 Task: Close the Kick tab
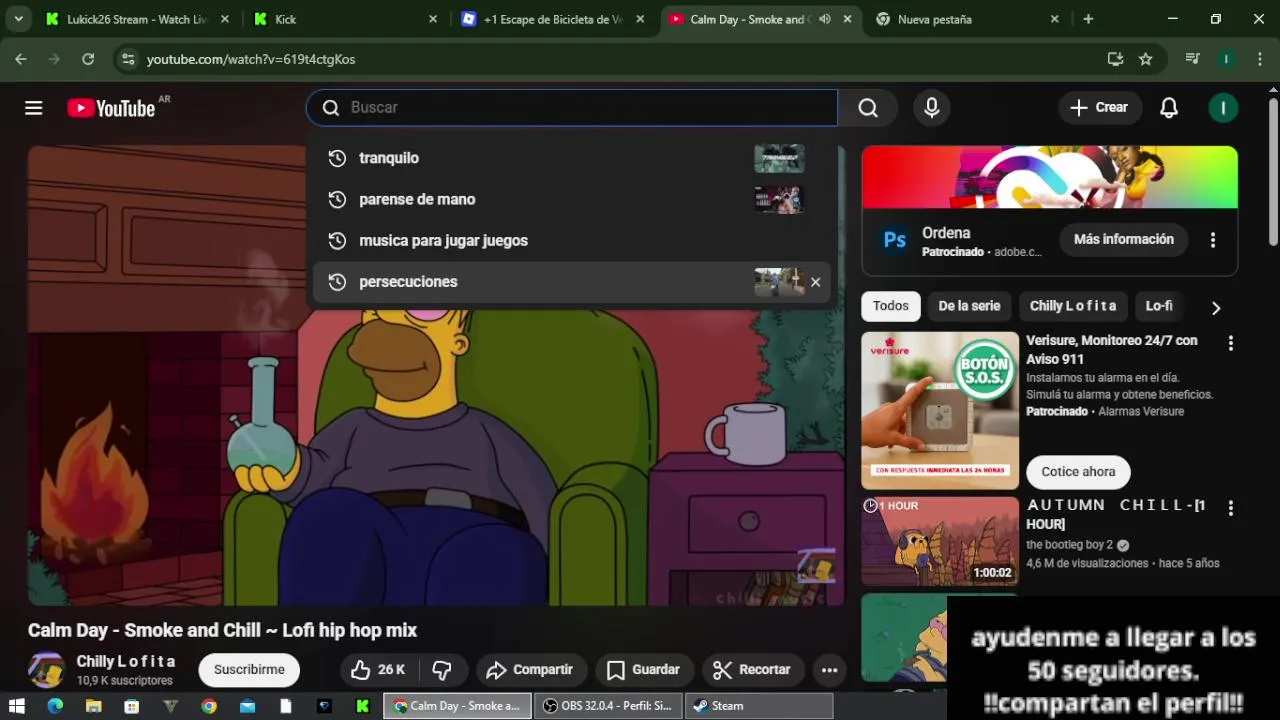pyautogui.click(x=432, y=19)
